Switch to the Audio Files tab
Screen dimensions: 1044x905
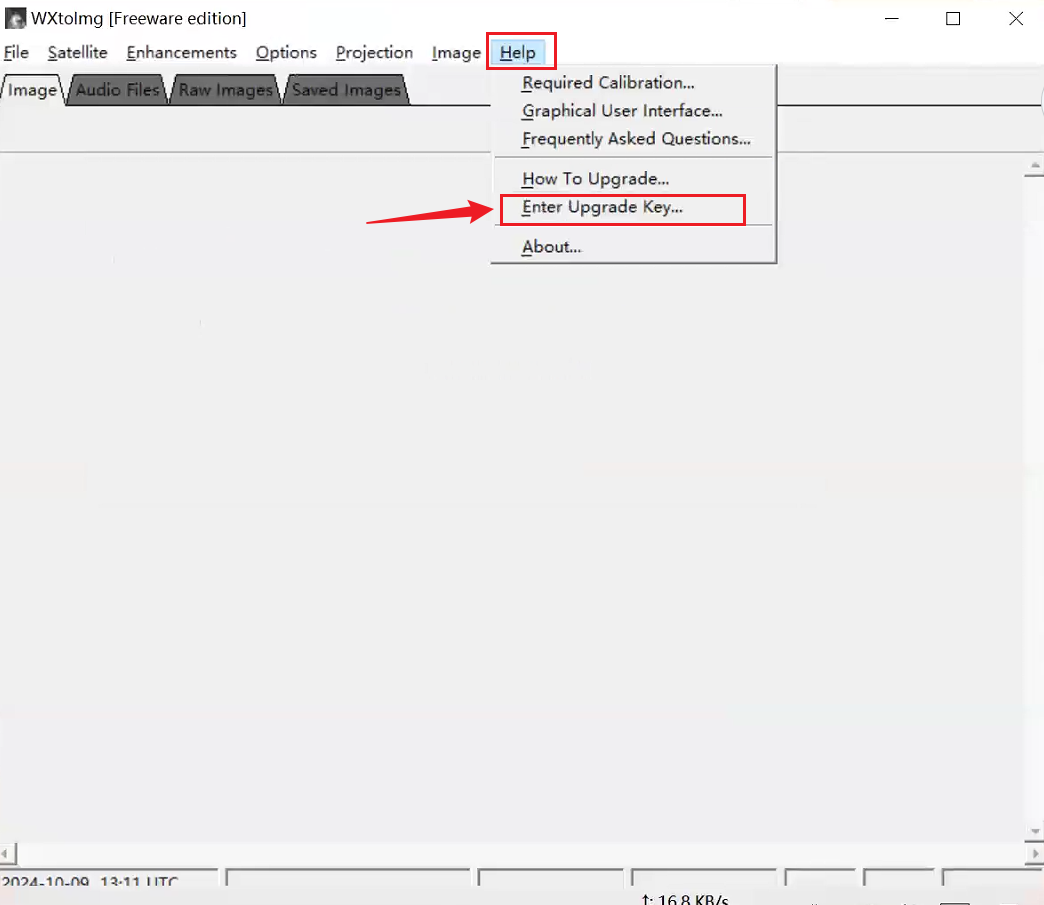118,90
